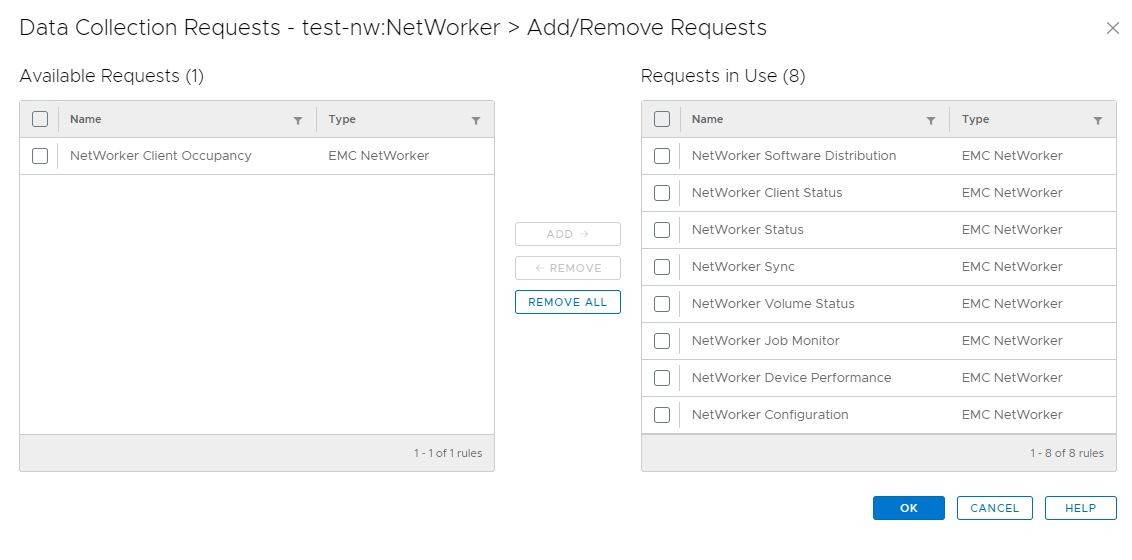Tick the NetWorker Sync checkbox
This screenshot has height=560, width=1132.
coord(662,267)
